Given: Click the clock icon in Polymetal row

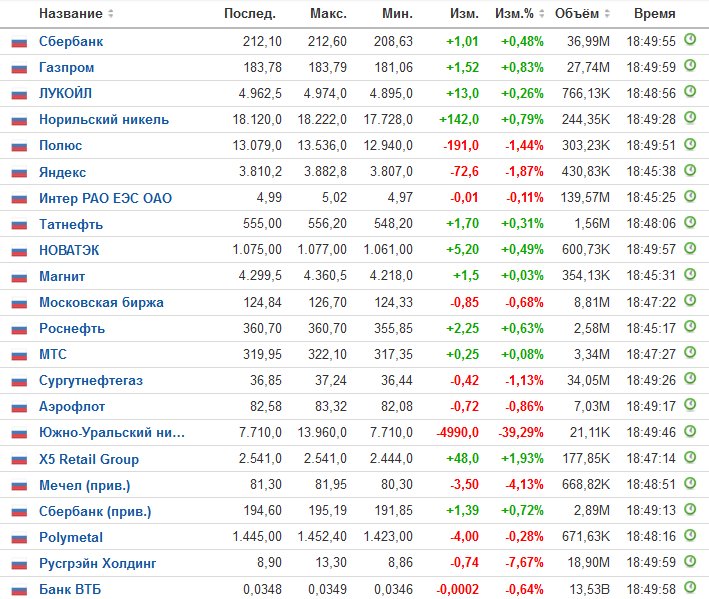Looking at the screenshot, I should 690,535.
